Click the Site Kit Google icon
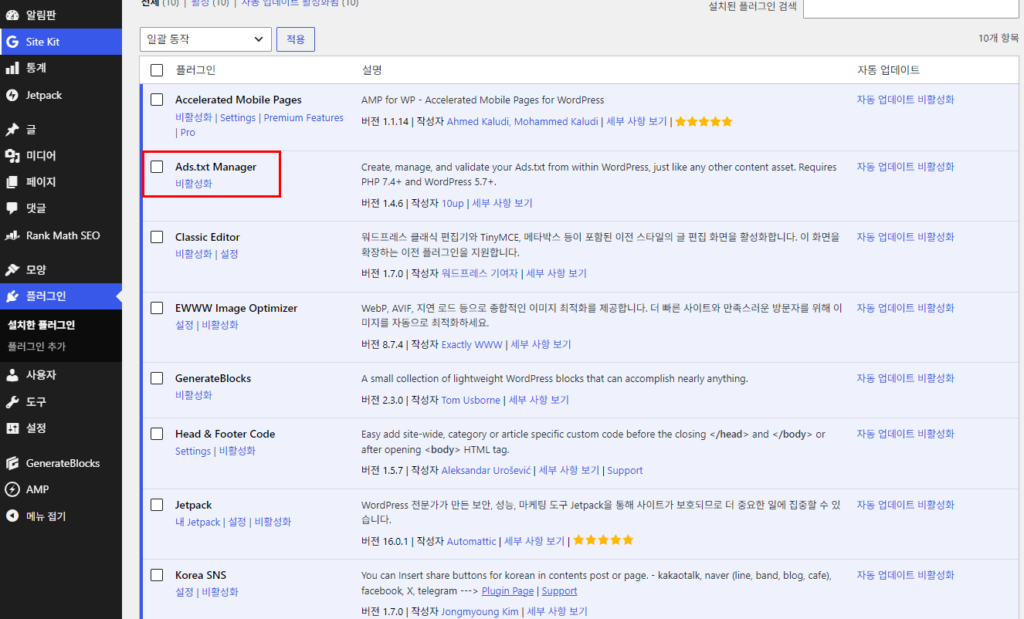The image size is (1024, 619). (12, 42)
